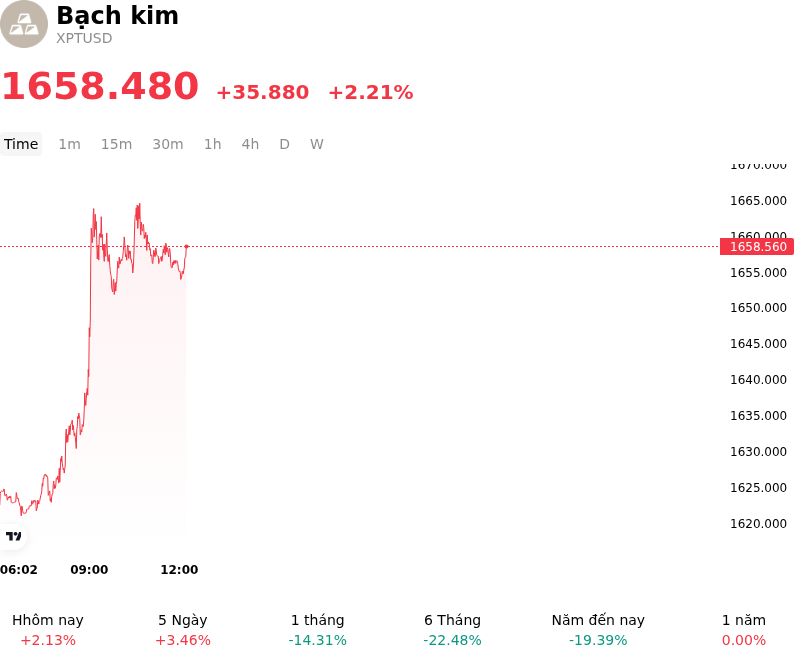This screenshot has width=800, height=660.
Task: Open the TradingView logo badge
Action: click(x=13, y=536)
